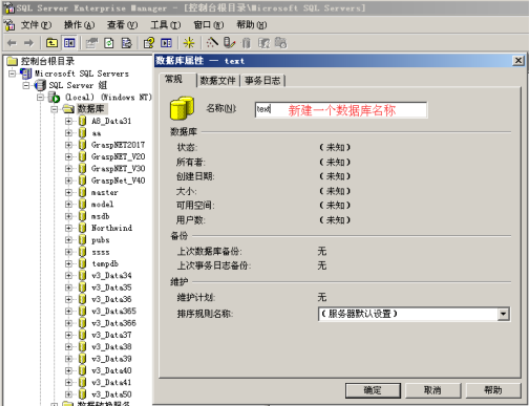This screenshot has height=407, width=529.
Task: Click the Run a Wizard wand icon
Action: [x=212, y=43]
